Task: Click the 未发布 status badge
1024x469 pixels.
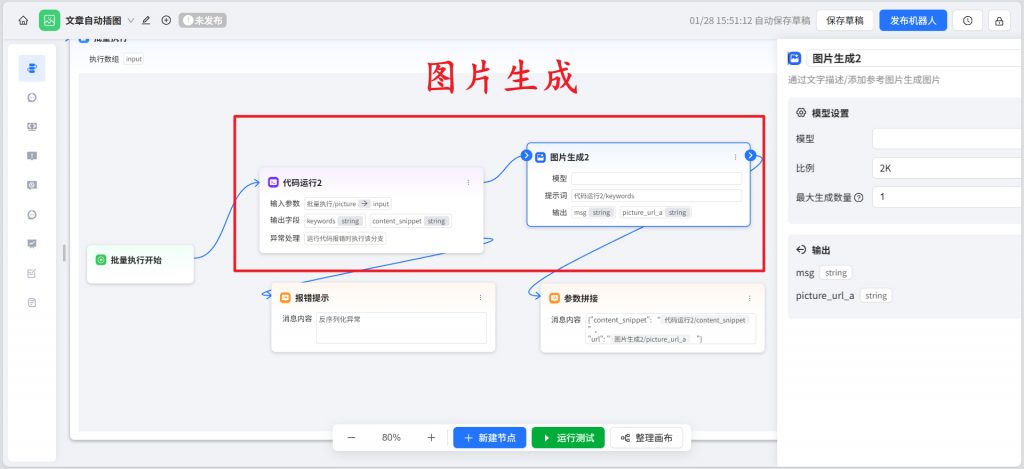Action: pyautogui.click(x=202, y=20)
